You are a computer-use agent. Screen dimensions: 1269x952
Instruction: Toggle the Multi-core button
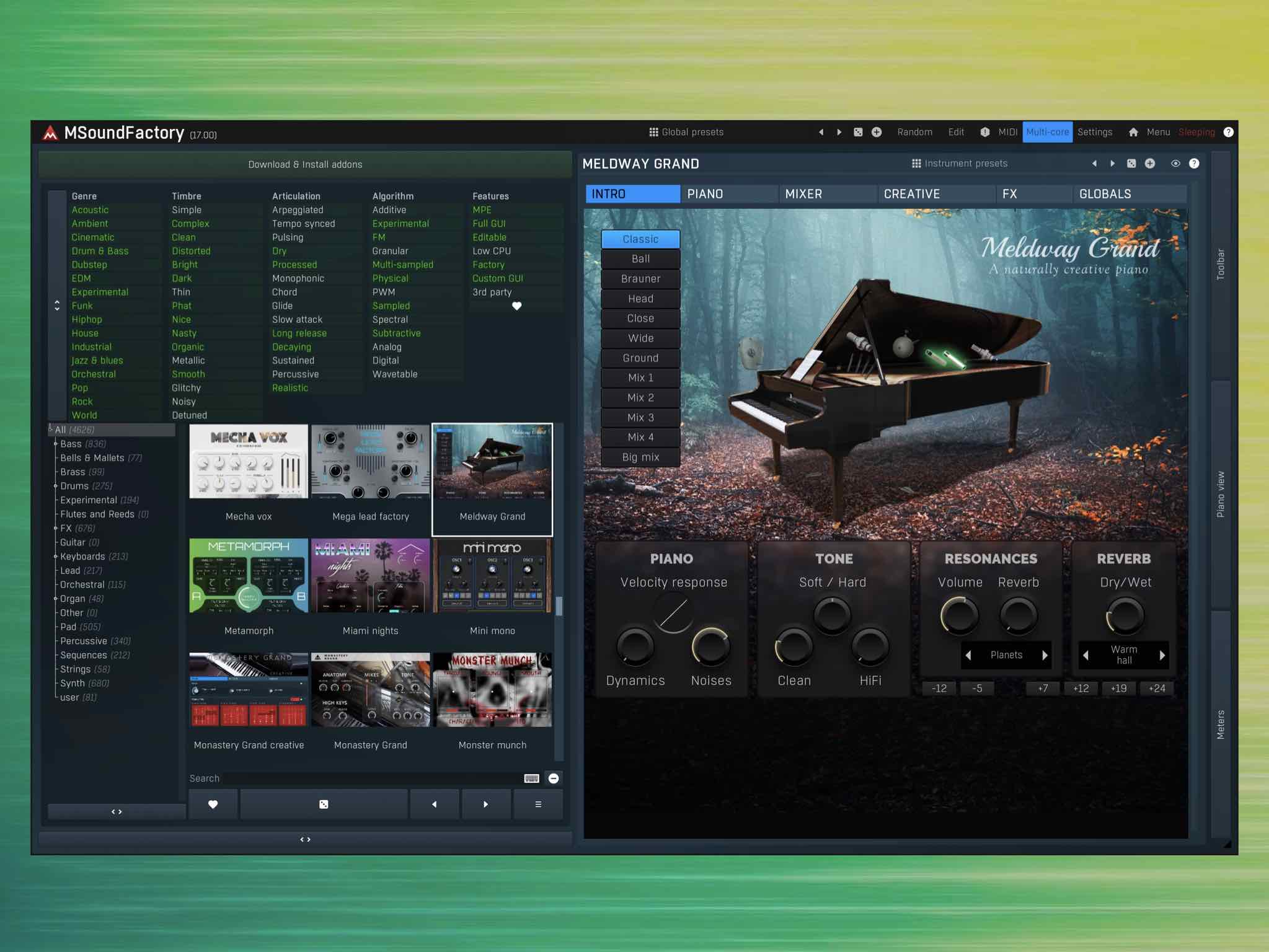1047,132
